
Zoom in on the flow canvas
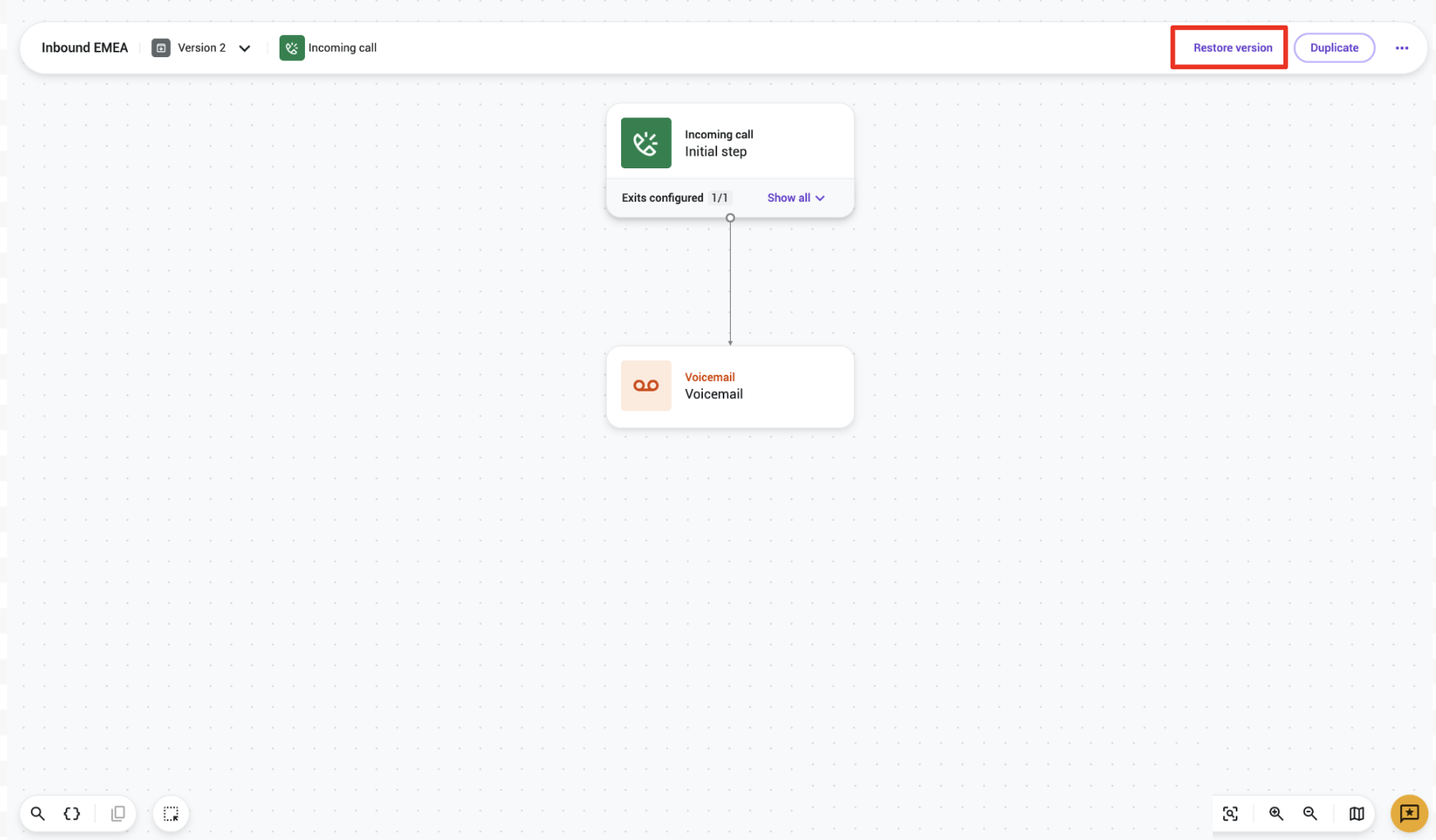pyautogui.click(x=1276, y=814)
